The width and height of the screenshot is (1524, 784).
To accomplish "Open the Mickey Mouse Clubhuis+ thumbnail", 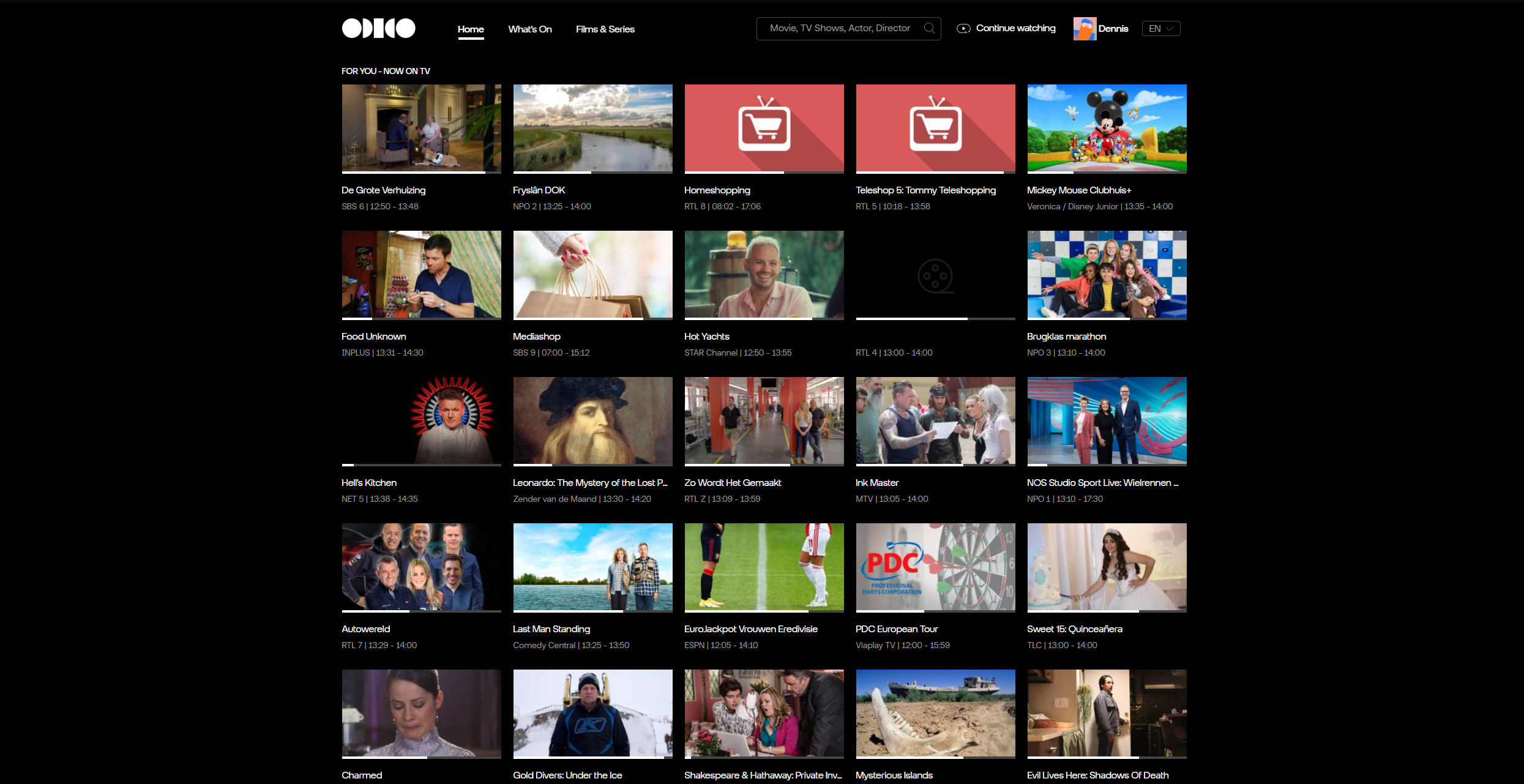I will point(1107,129).
